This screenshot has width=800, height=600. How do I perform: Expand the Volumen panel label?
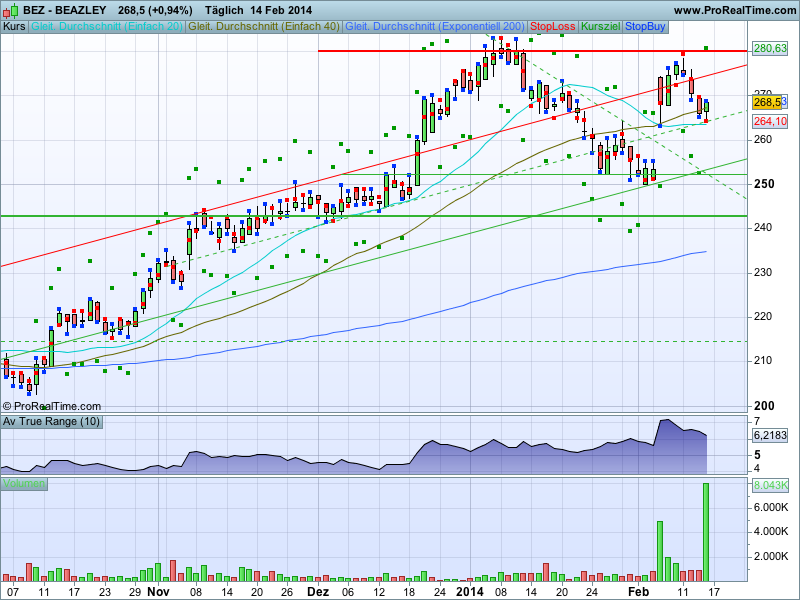24,484
